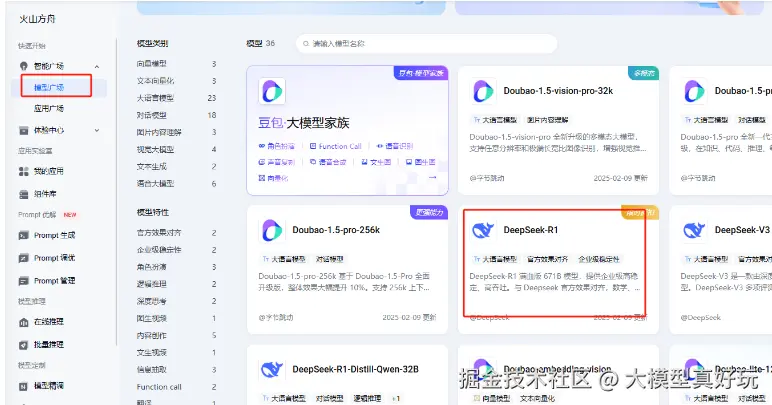Click the search magnifier icon in model search
The height and width of the screenshot is (405, 772).
point(306,44)
